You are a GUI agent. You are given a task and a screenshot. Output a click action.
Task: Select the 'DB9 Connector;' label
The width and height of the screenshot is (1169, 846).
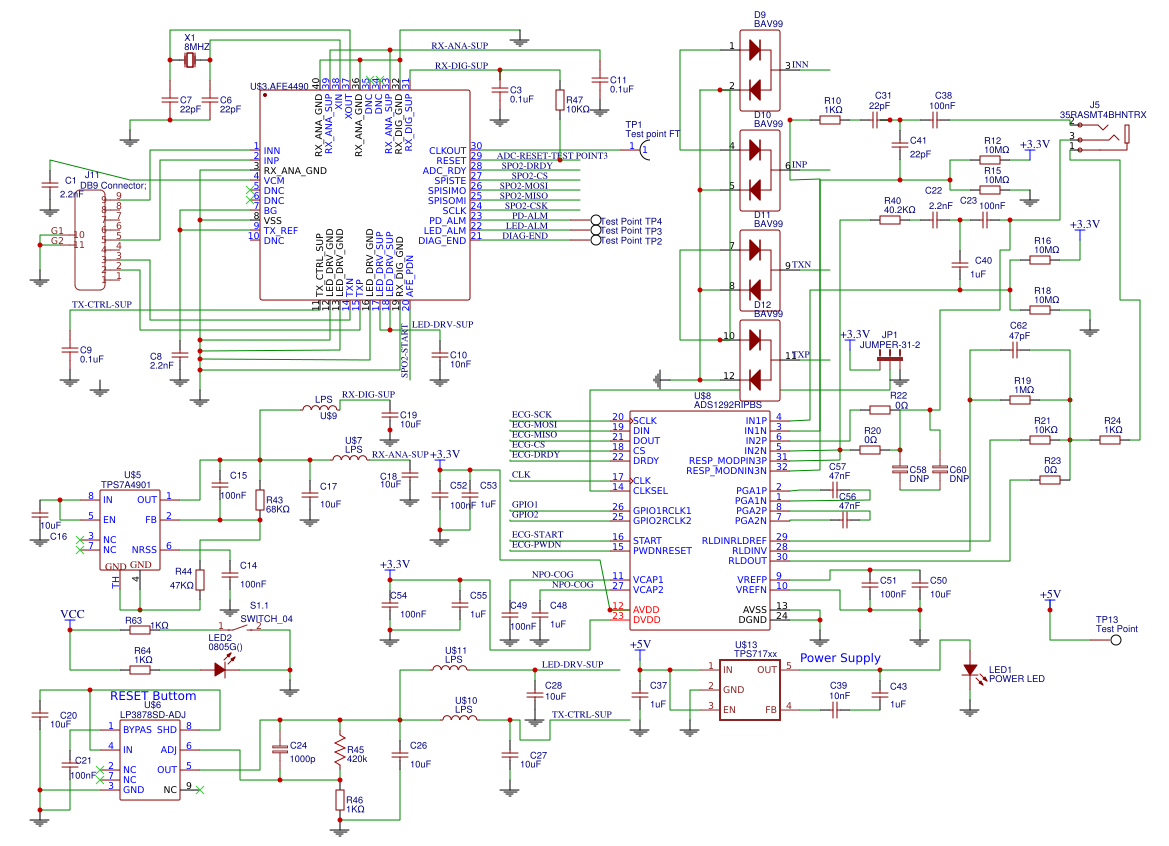[x=113, y=186]
